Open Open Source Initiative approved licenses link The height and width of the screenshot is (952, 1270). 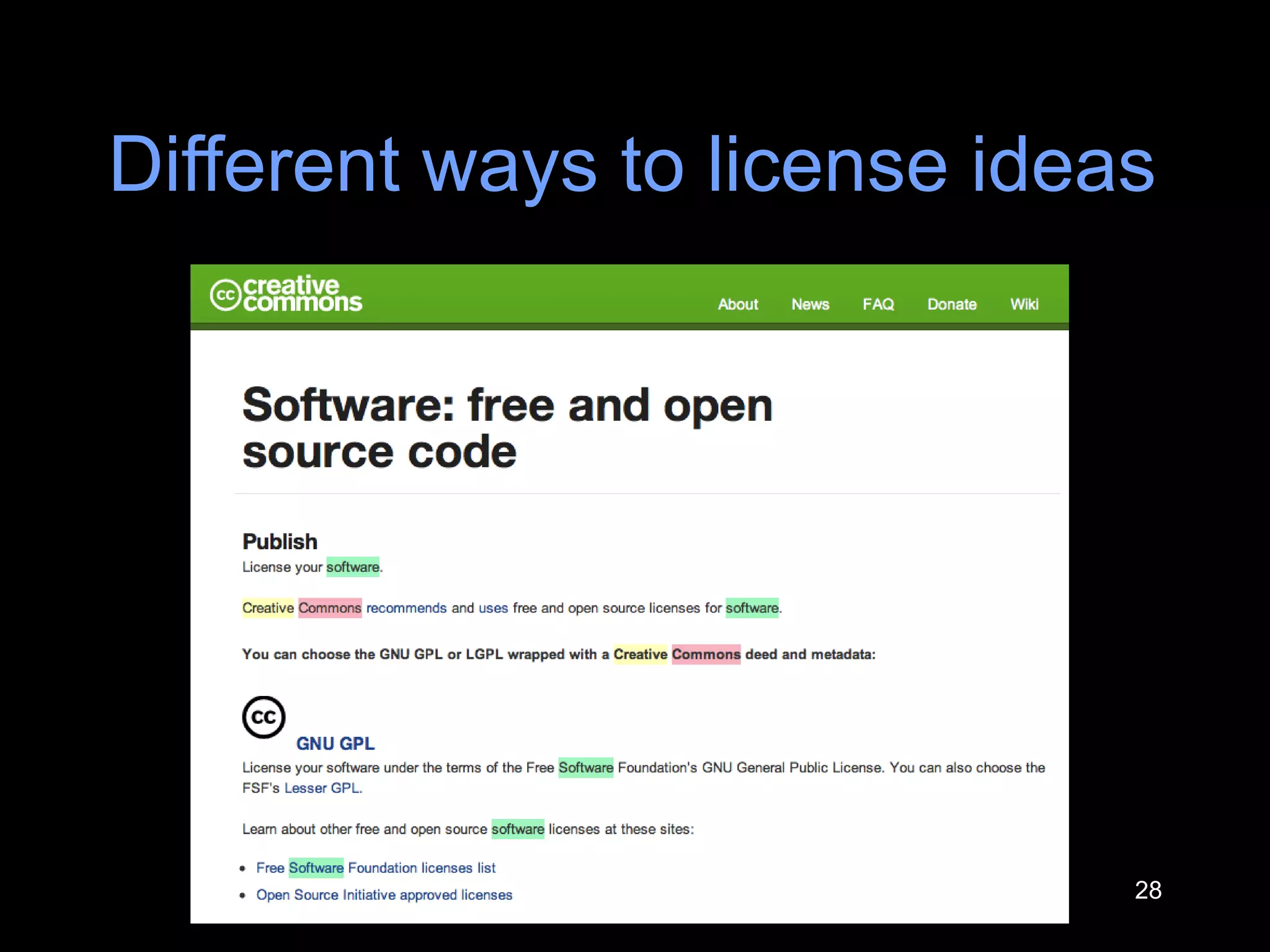(384, 895)
